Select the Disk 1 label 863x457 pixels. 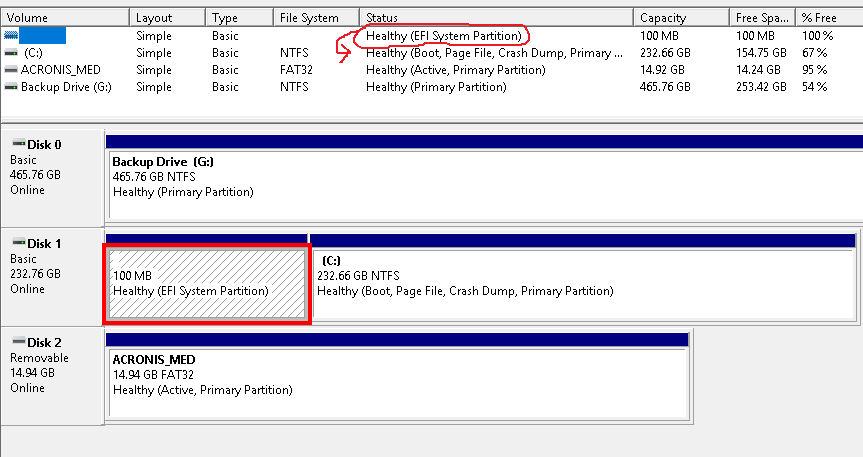[44, 243]
